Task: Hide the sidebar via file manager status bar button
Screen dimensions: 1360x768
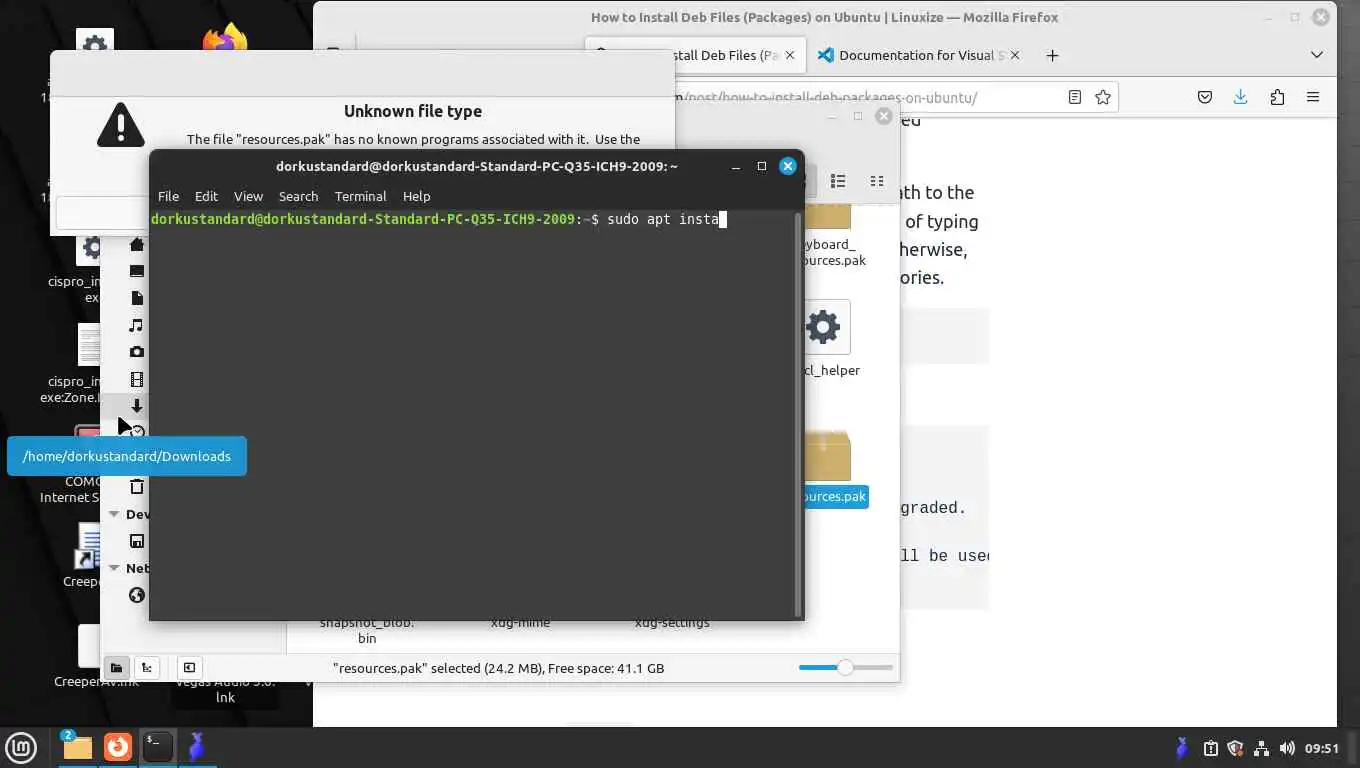Action: (x=189, y=668)
